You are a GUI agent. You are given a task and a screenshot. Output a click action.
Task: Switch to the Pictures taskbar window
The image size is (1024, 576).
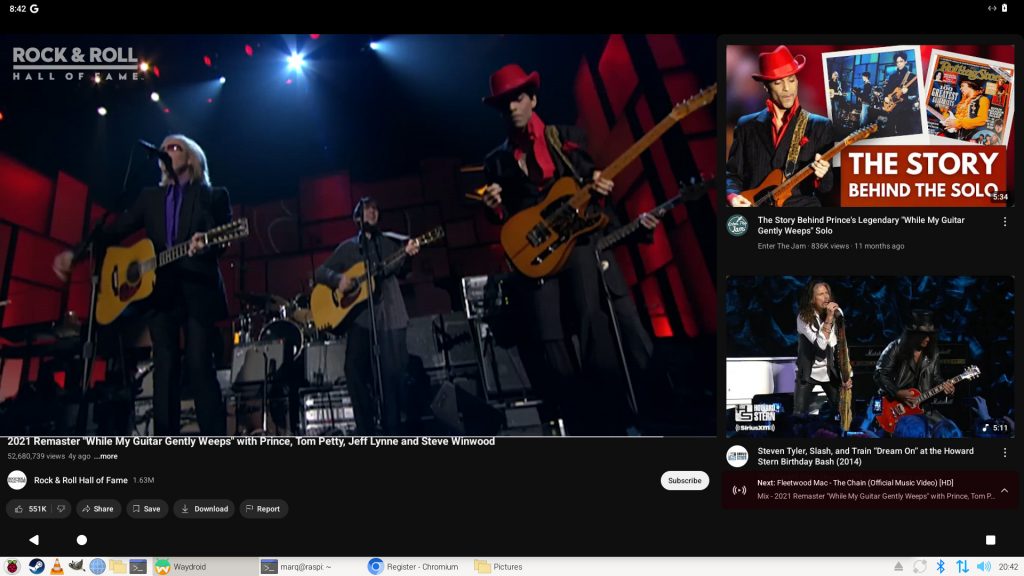point(499,567)
